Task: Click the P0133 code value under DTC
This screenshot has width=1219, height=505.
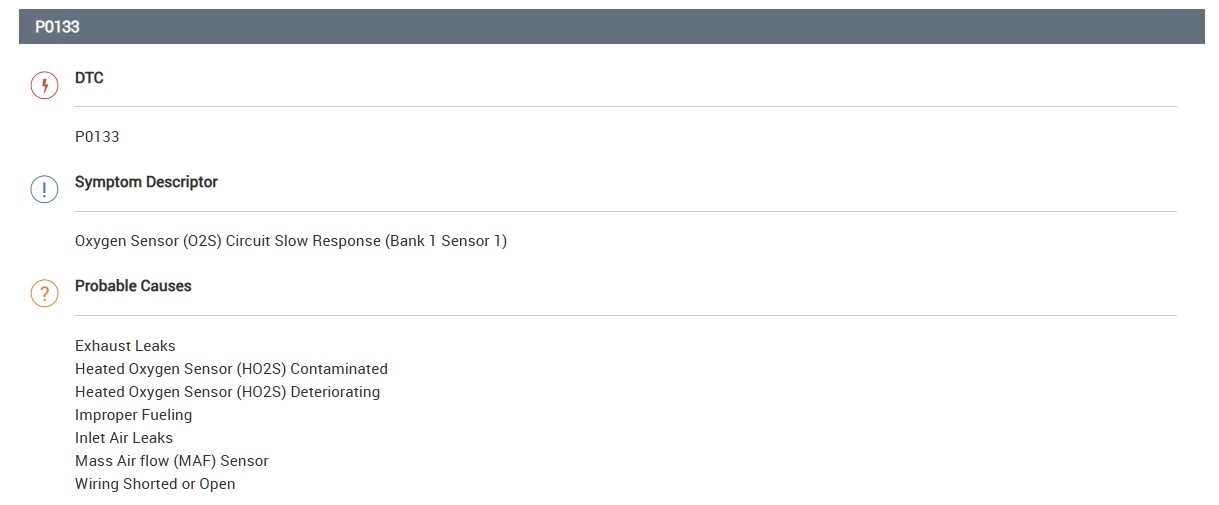Action: (x=97, y=137)
